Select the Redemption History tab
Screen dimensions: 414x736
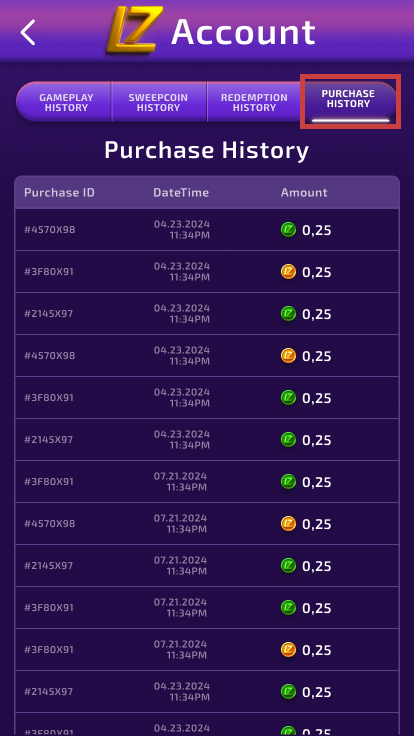coord(254,102)
